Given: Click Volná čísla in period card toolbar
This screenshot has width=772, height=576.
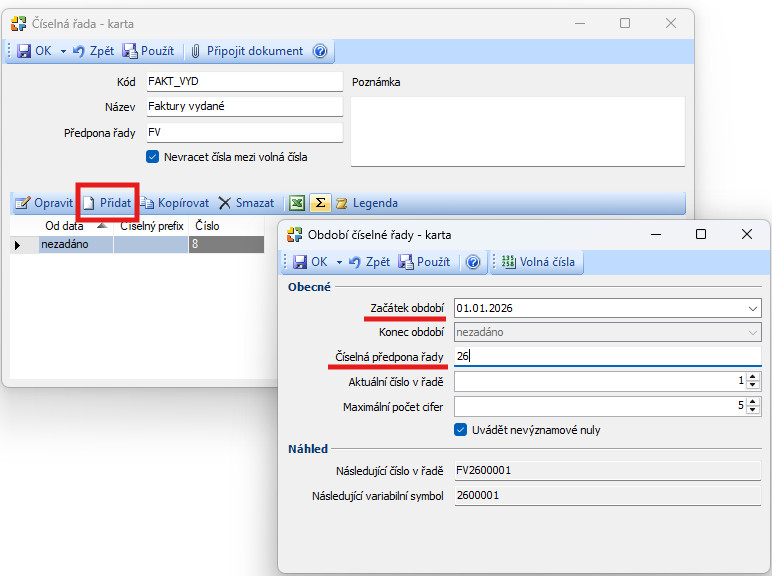Looking at the screenshot, I should [x=538, y=262].
